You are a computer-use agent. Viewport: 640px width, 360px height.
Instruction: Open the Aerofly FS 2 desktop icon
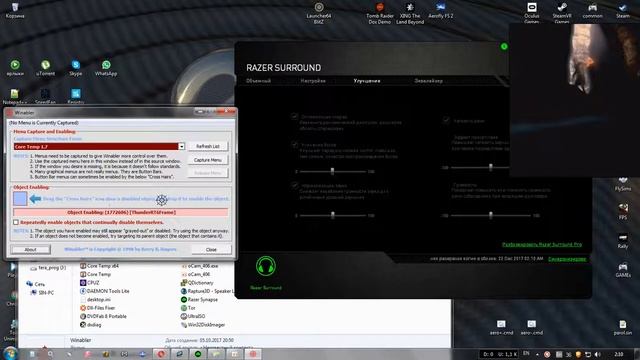pyautogui.click(x=440, y=10)
